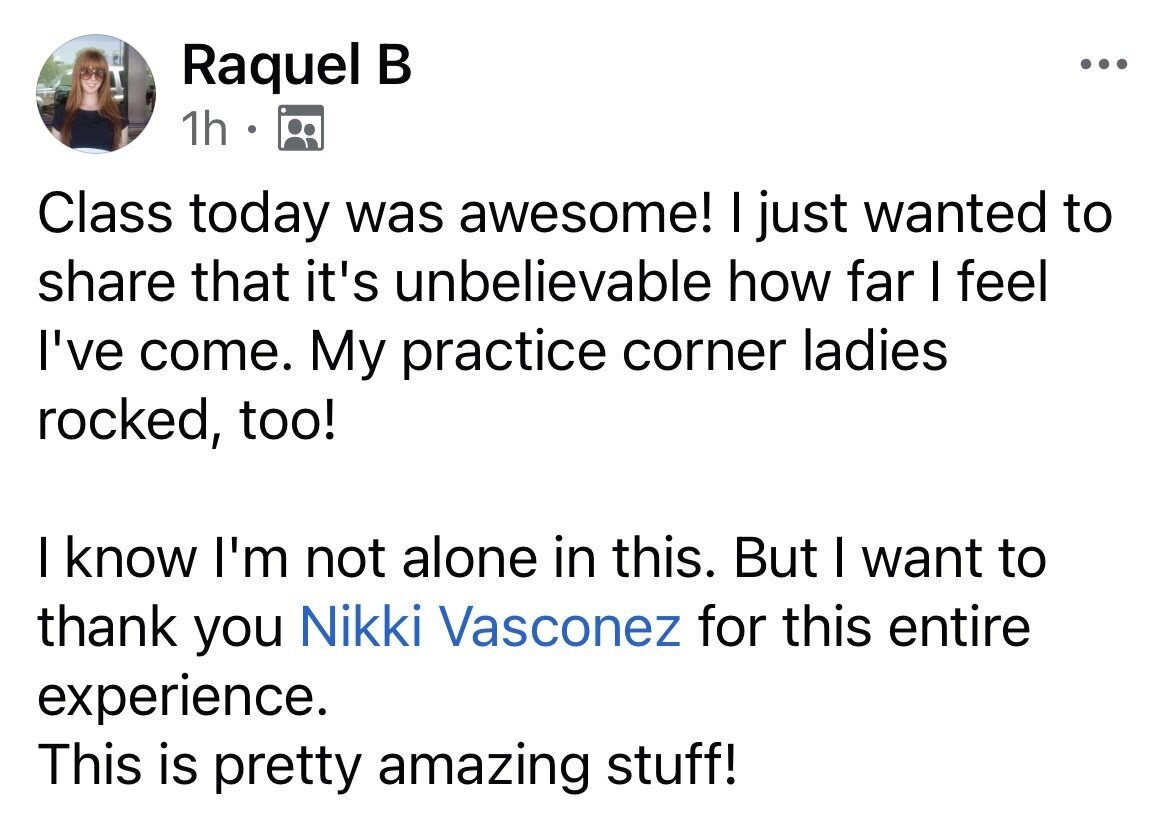Click the group members audience icon
This screenshot has height=821, width=1170.
[301, 128]
